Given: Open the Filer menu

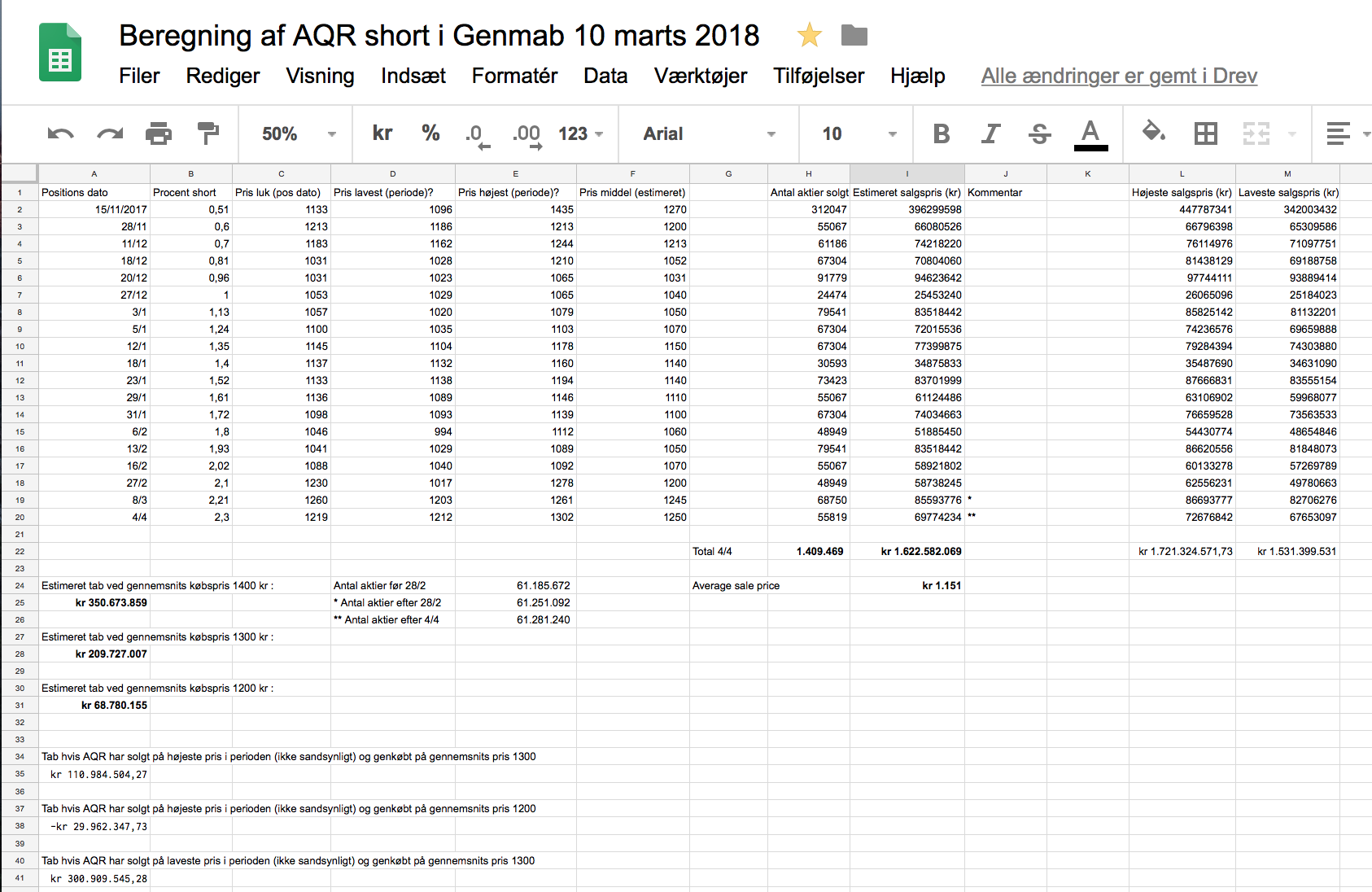Looking at the screenshot, I should pyautogui.click(x=139, y=76).
